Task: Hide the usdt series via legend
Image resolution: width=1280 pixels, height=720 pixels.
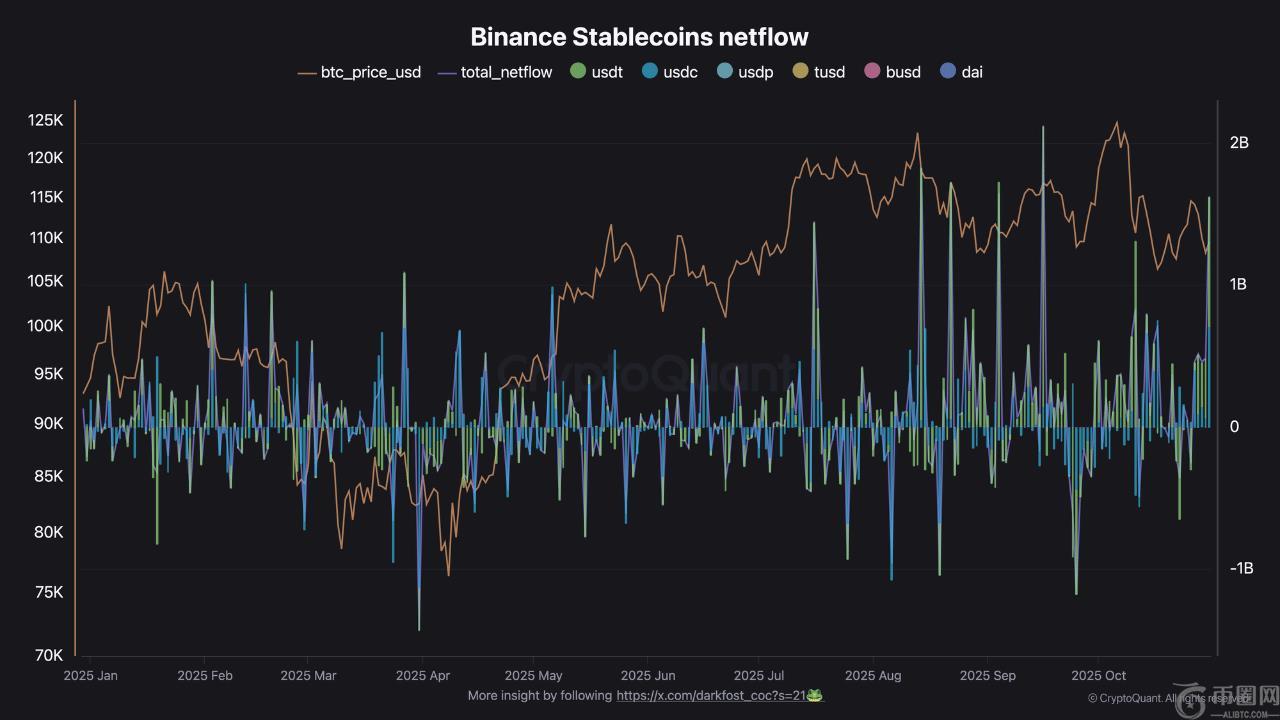Action: [596, 72]
